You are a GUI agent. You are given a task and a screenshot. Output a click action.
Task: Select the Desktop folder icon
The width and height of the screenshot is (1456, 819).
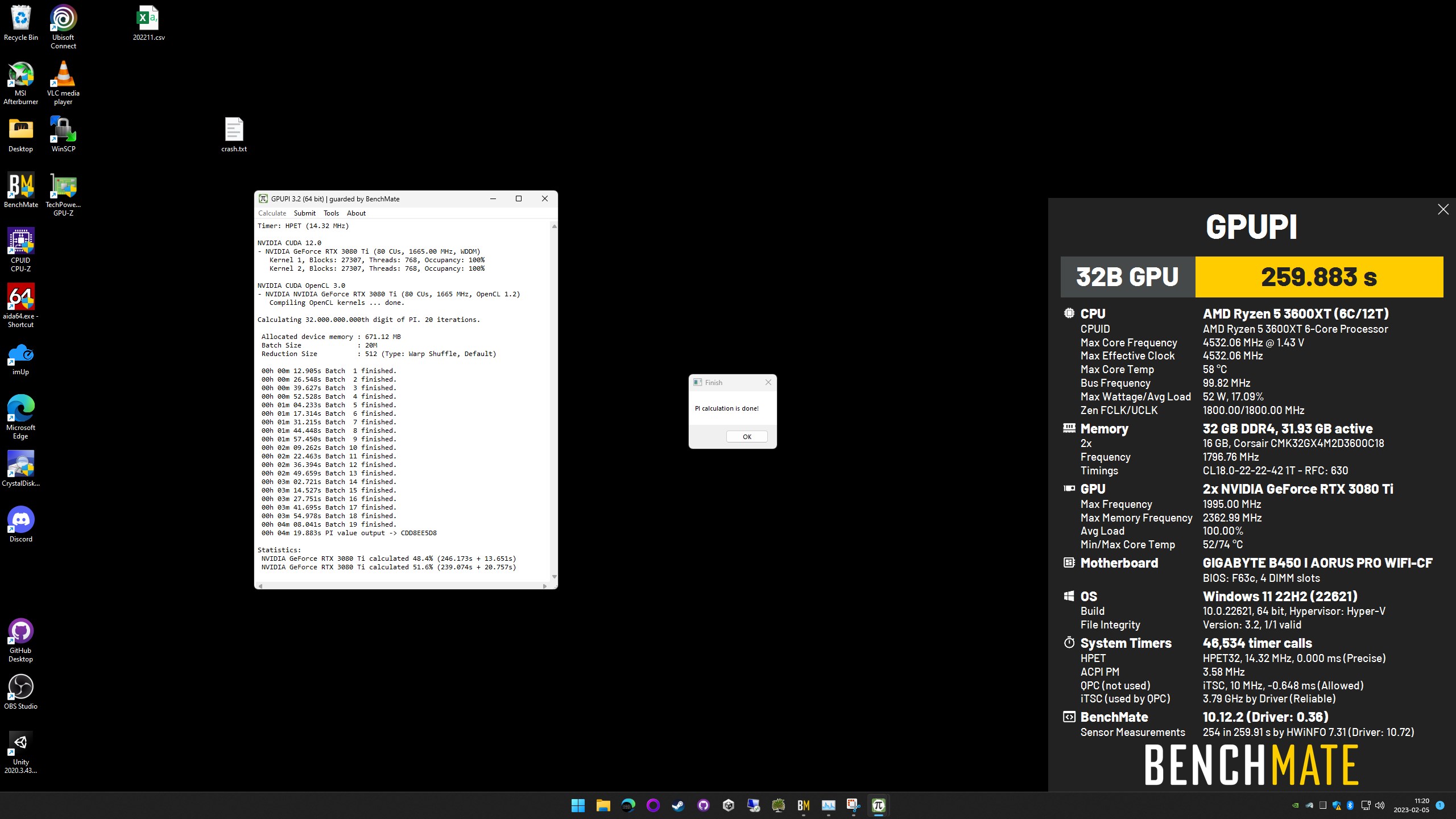pyautogui.click(x=21, y=135)
